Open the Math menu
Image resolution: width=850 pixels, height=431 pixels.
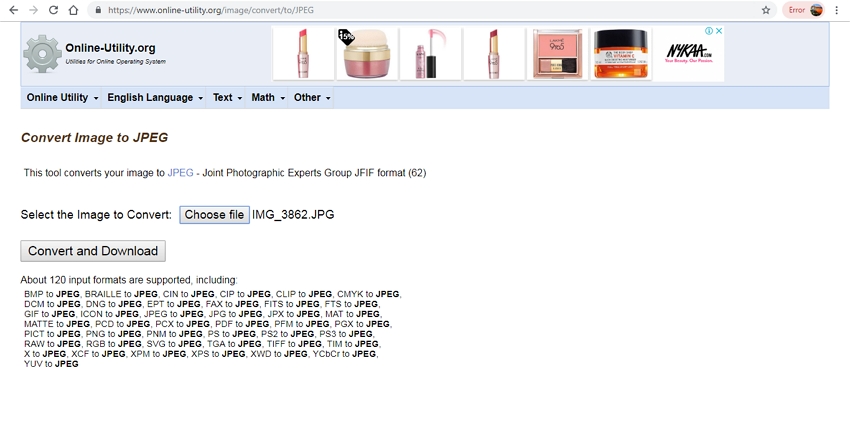[268, 98]
